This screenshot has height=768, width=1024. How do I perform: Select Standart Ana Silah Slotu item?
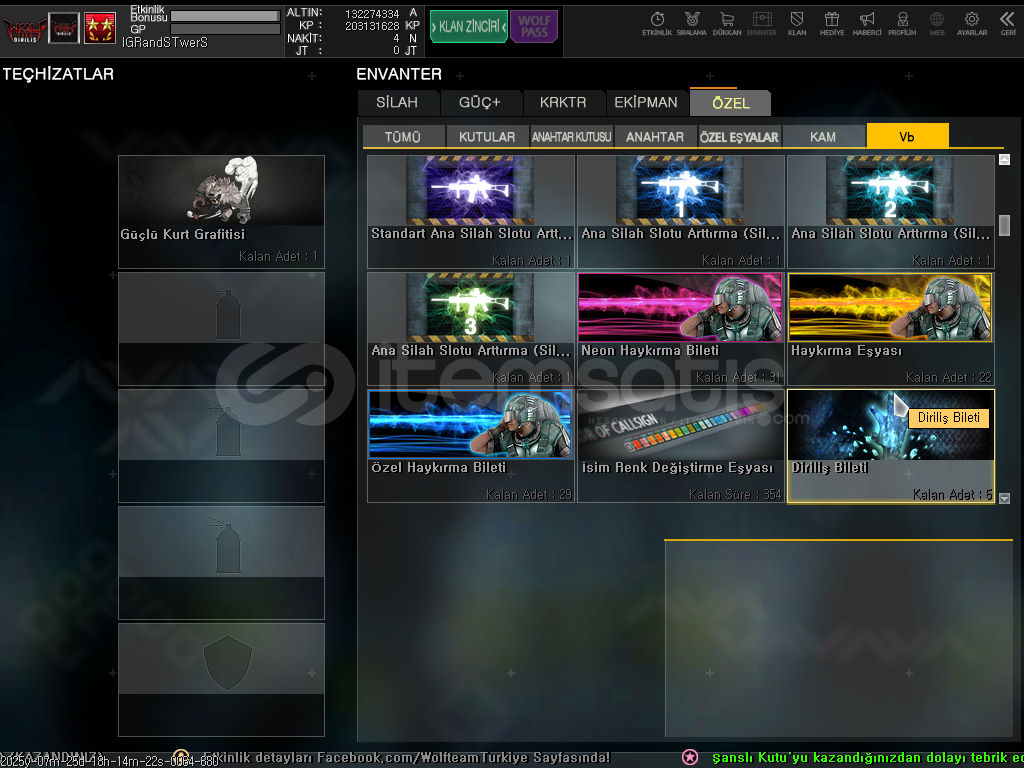tap(471, 212)
